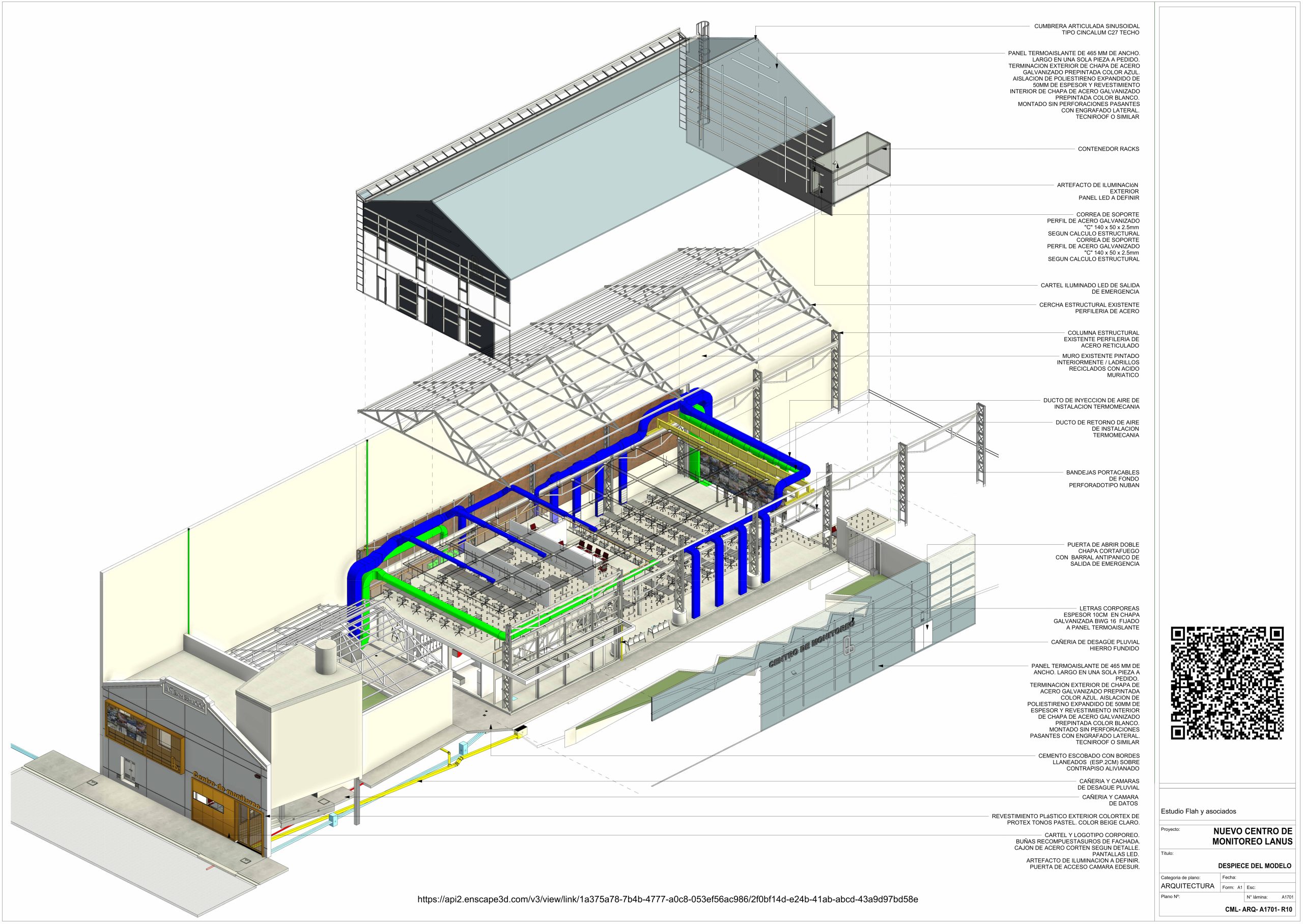
Task: Select the LETRAS CORPOREAS annotation text
Action: point(1109,609)
